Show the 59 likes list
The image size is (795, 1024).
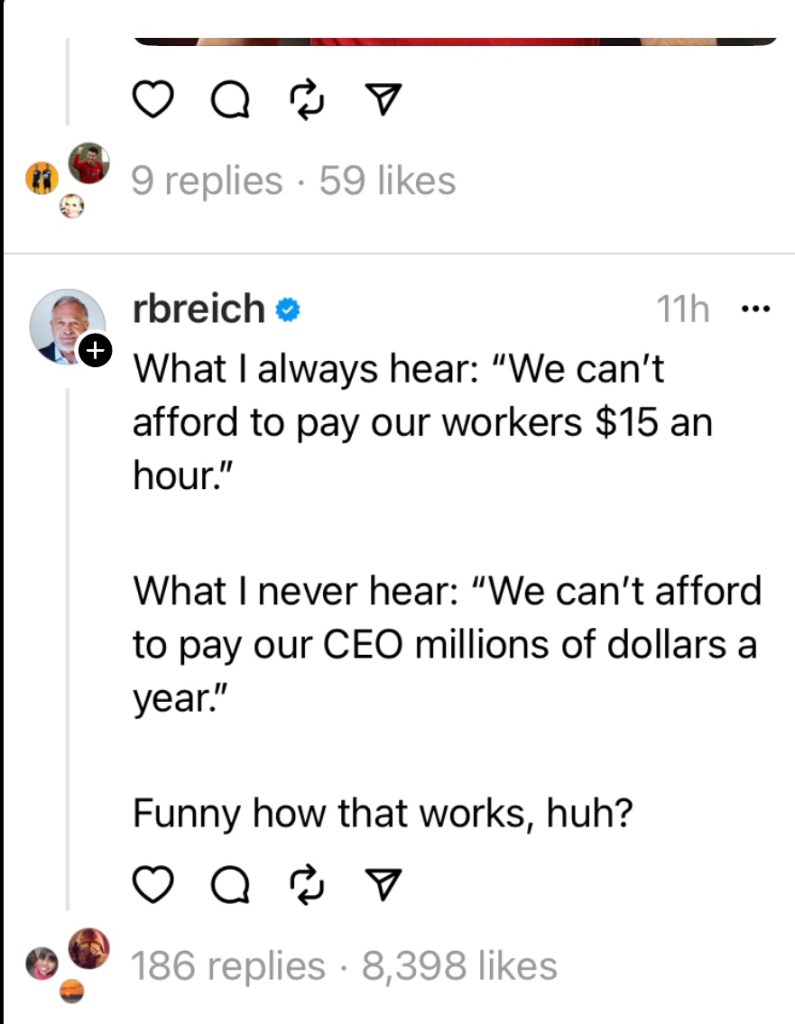pyautogui.click(x=387, y=181)
